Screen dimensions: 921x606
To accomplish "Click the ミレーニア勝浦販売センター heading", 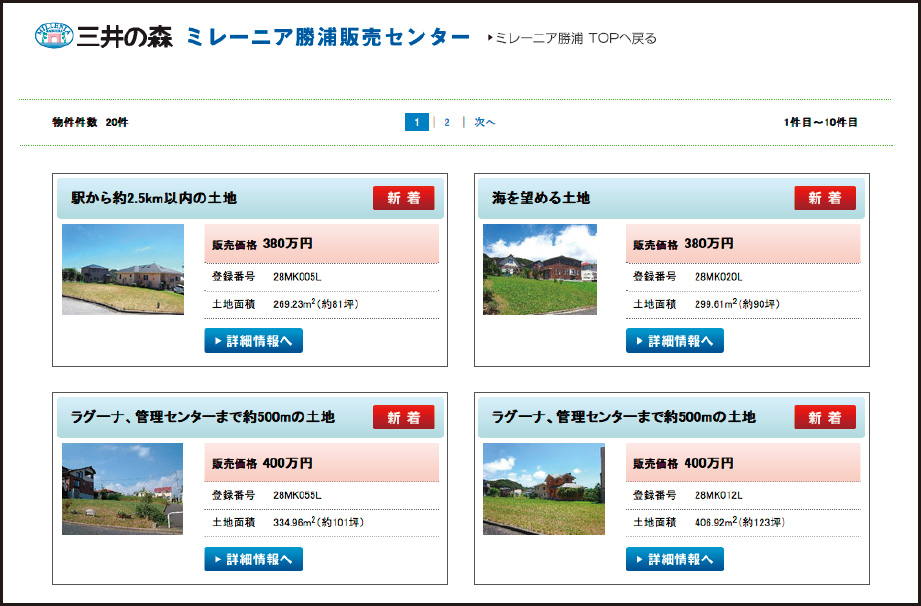I will pos(328,37).
